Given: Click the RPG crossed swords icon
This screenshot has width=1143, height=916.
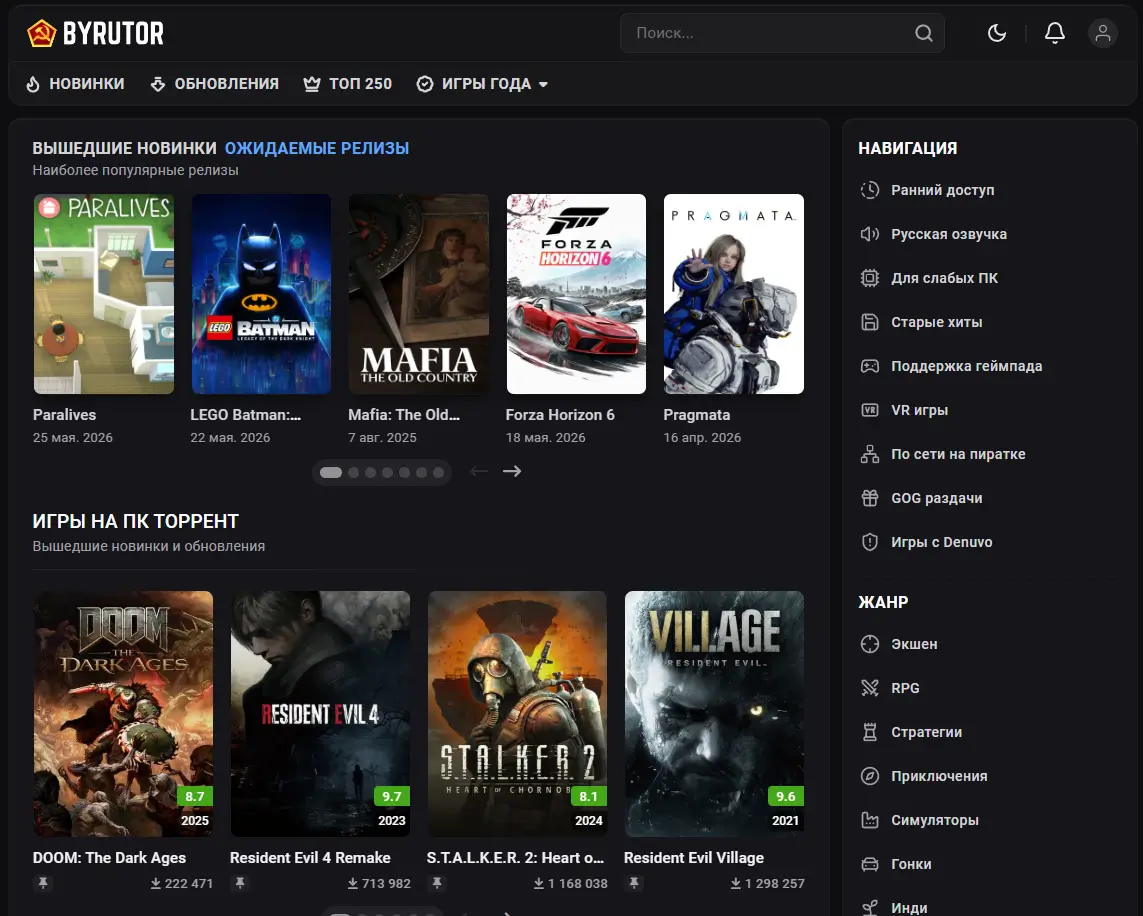Looking at the screenshot, I should point(870,688).
